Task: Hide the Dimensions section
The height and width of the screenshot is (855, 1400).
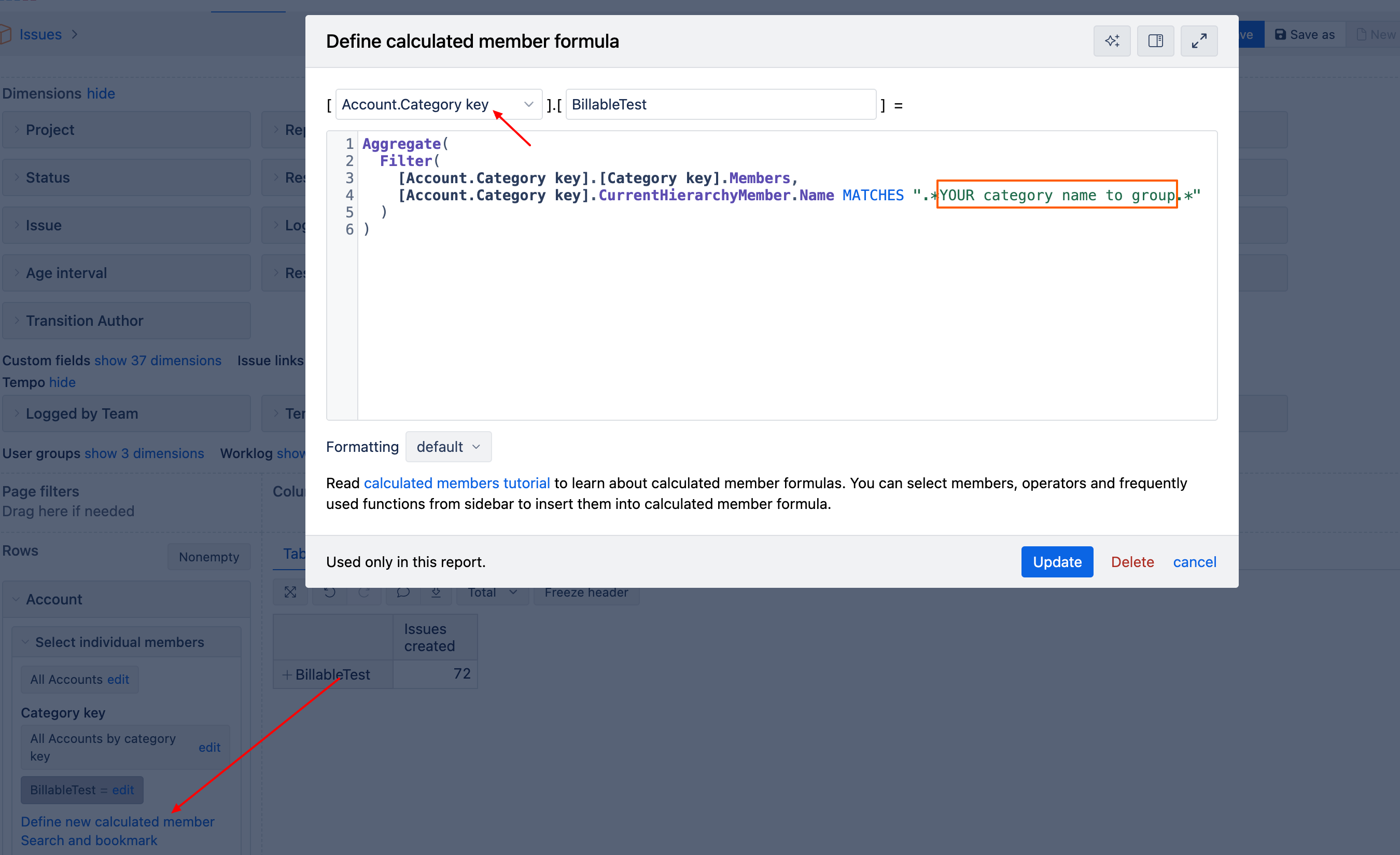Action: click(101, 93)
